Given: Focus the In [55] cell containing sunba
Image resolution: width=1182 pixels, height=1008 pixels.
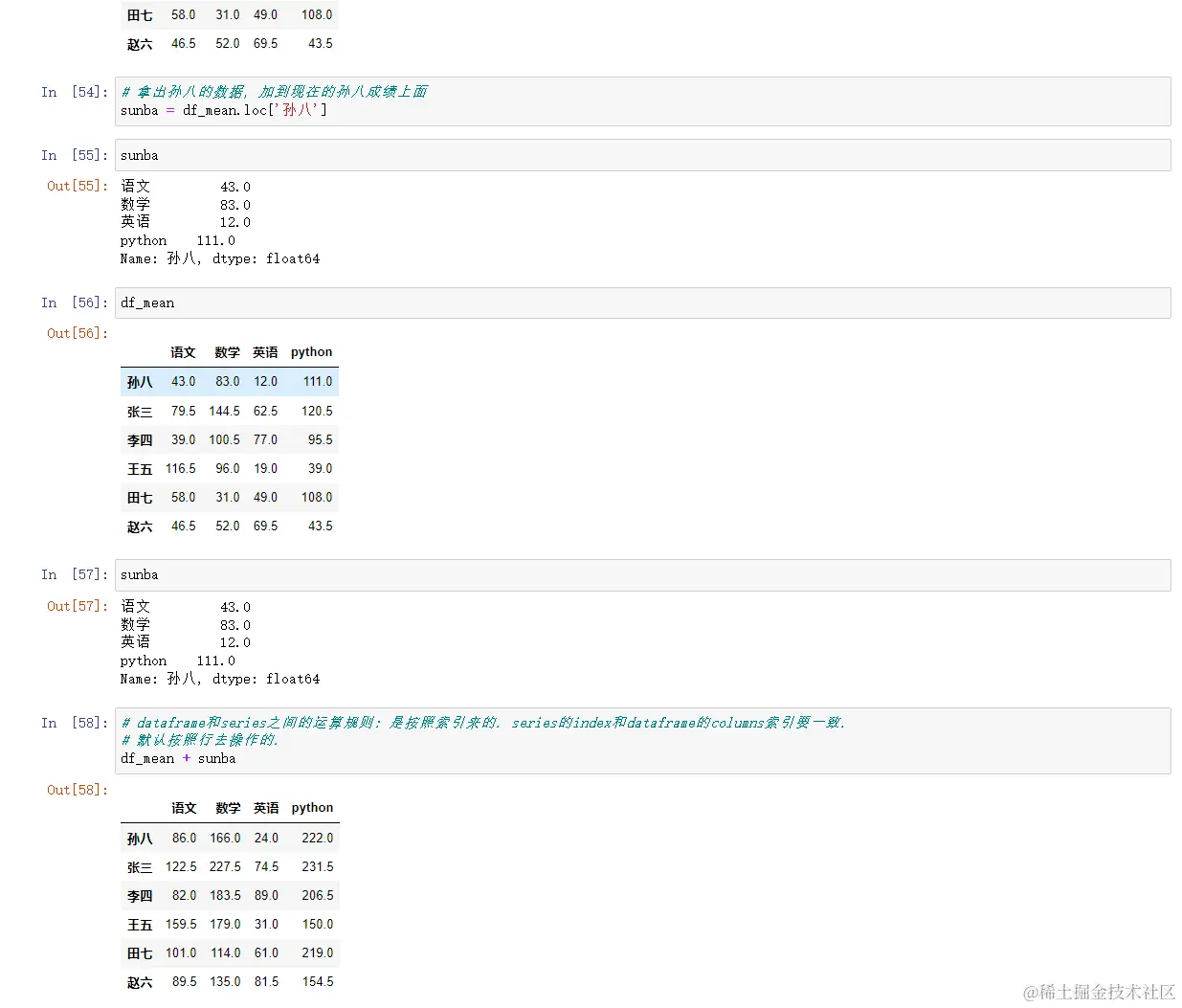Looking at the screenshot, I should point(642,155).
